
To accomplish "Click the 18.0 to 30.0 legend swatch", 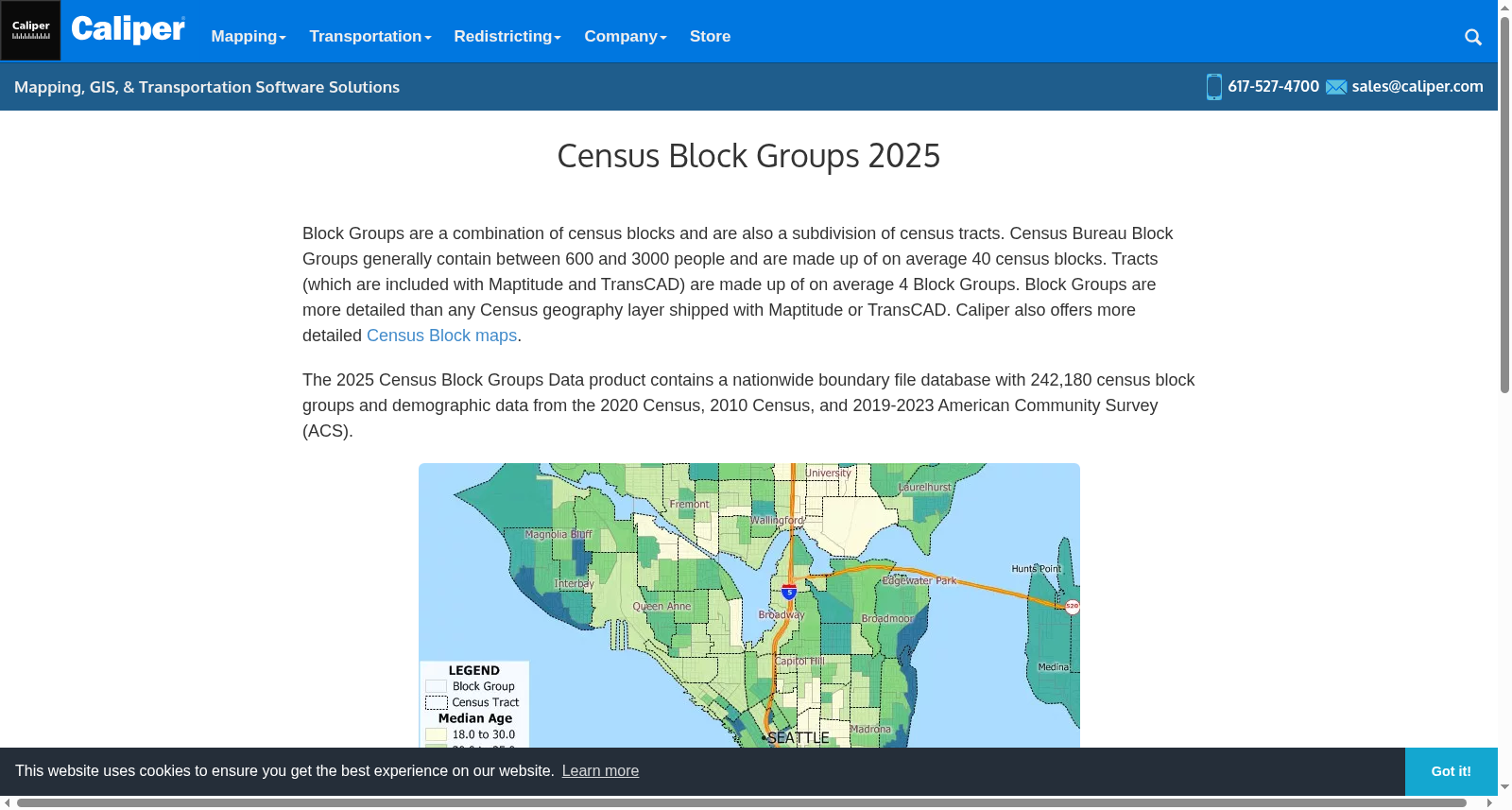I will [436, 734].
